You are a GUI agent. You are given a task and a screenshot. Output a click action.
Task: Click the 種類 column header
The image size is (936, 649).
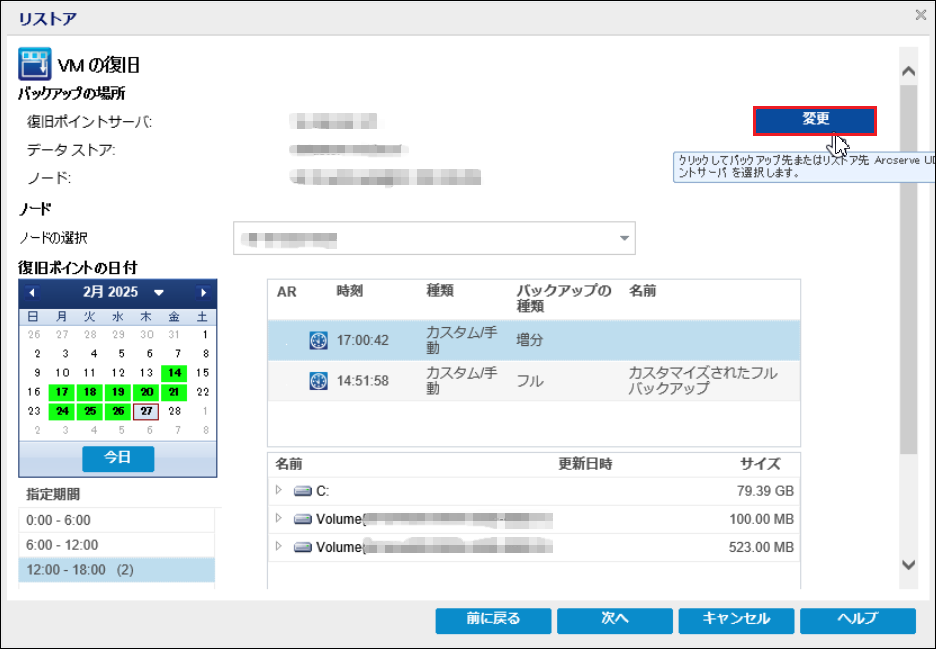pyautogui.click(x=439, y=291)
